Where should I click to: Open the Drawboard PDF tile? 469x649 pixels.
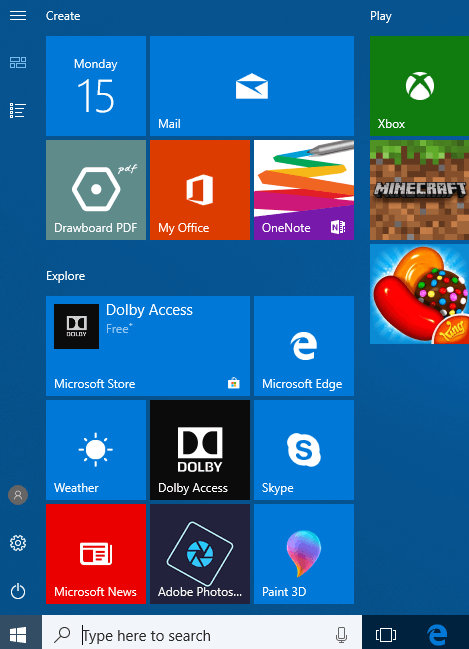click(96, 190)
